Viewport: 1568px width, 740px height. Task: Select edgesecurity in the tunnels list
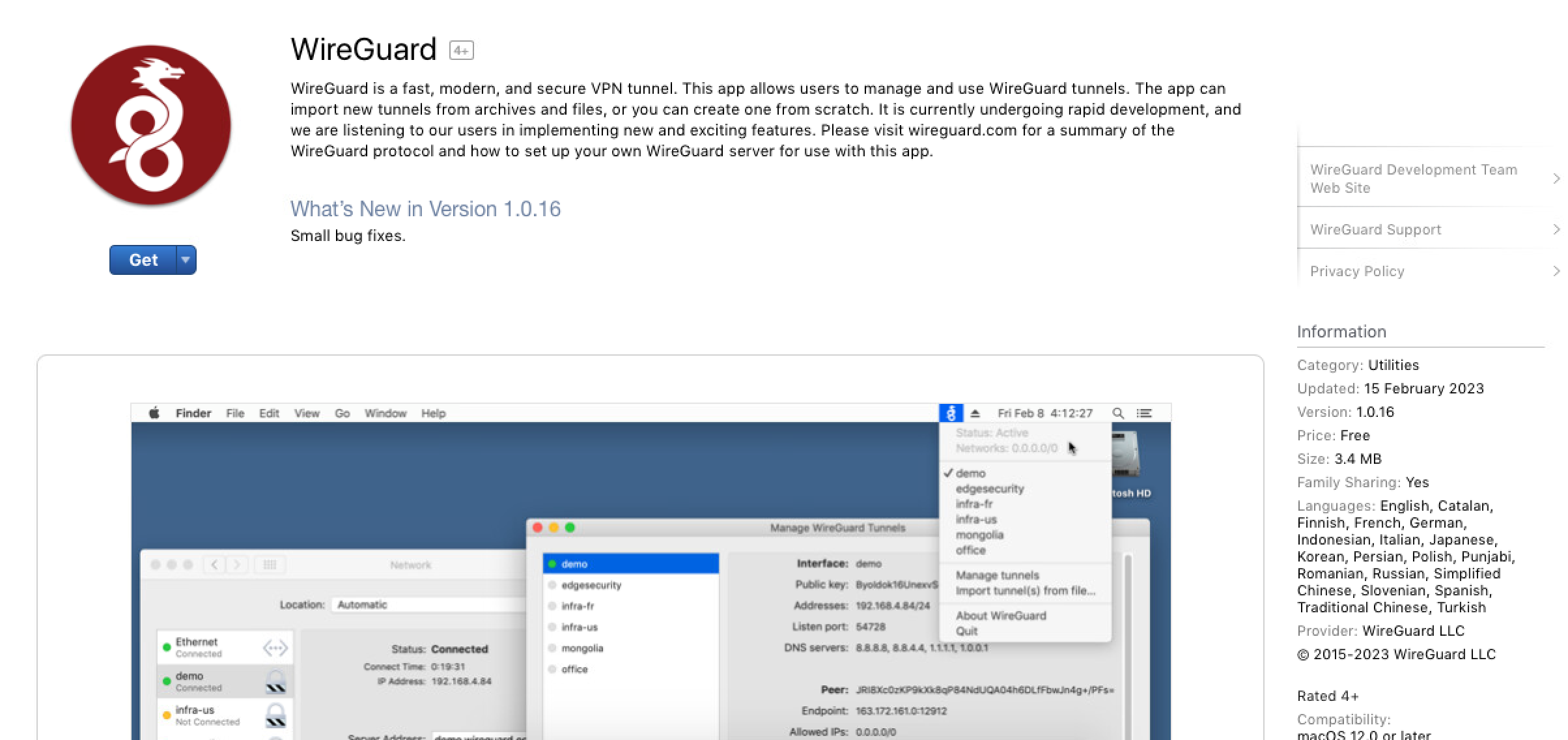click(591, 585)
